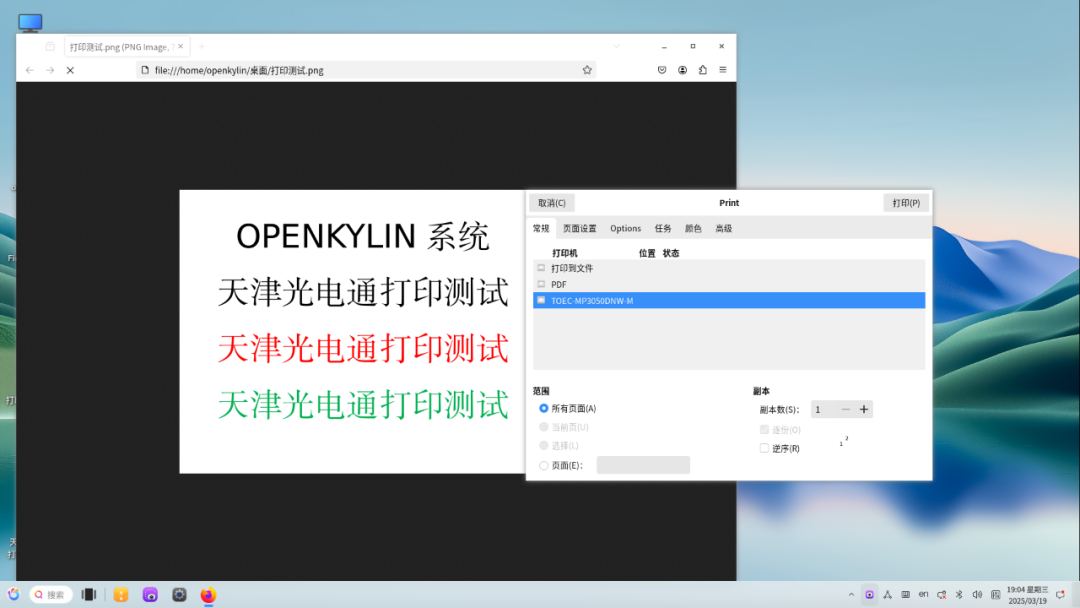Select the 所有页面(A) radio button

coord(544,408)
